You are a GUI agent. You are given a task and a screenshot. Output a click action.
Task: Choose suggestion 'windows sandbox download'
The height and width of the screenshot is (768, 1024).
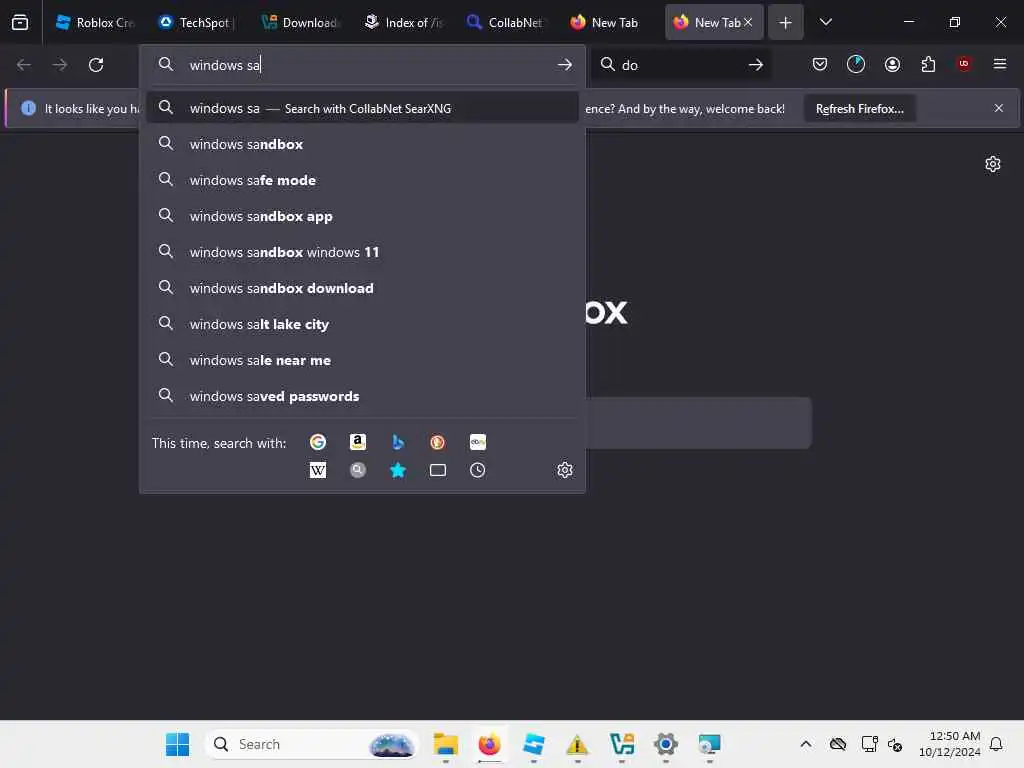pyautogui.click(x=362, y=288)
